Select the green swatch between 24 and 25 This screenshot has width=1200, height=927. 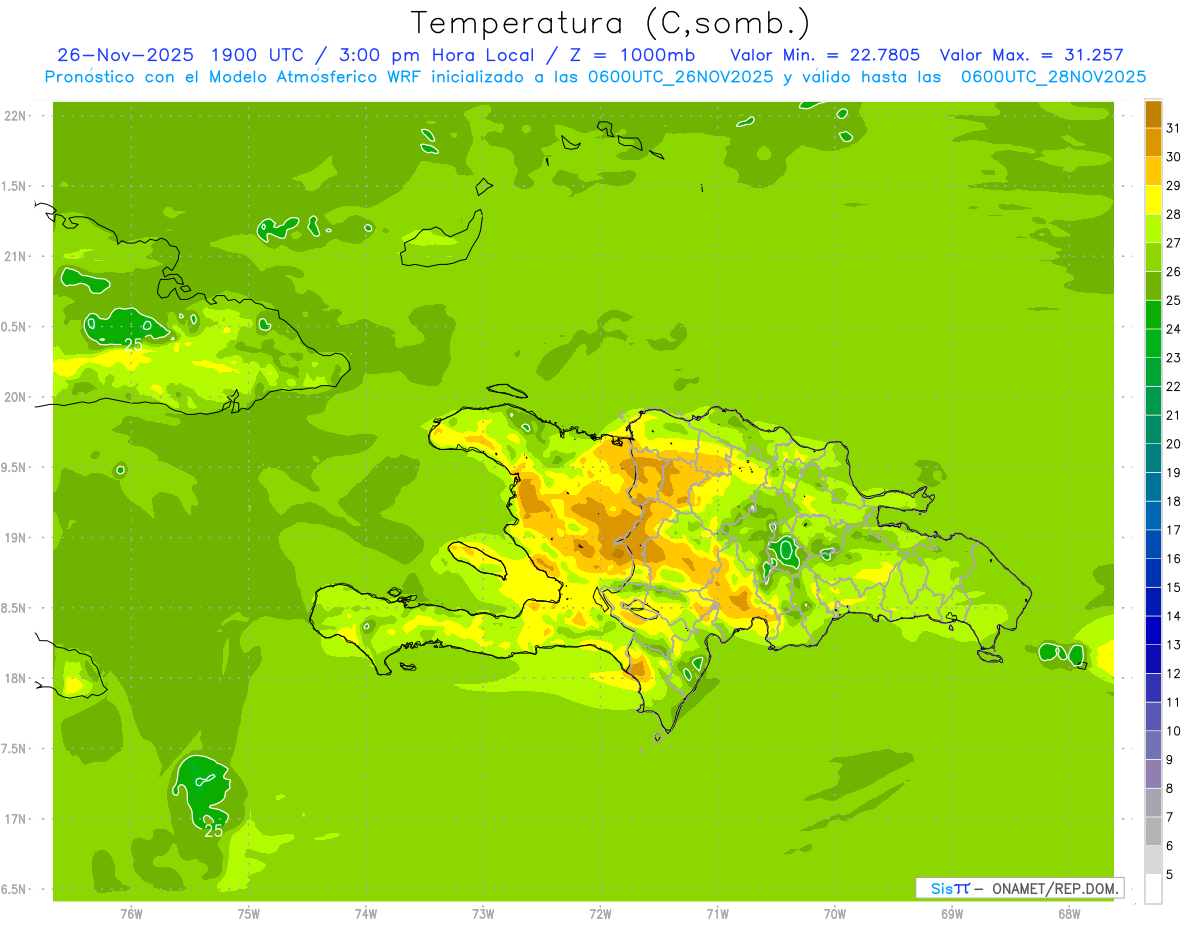[1153, 315]
